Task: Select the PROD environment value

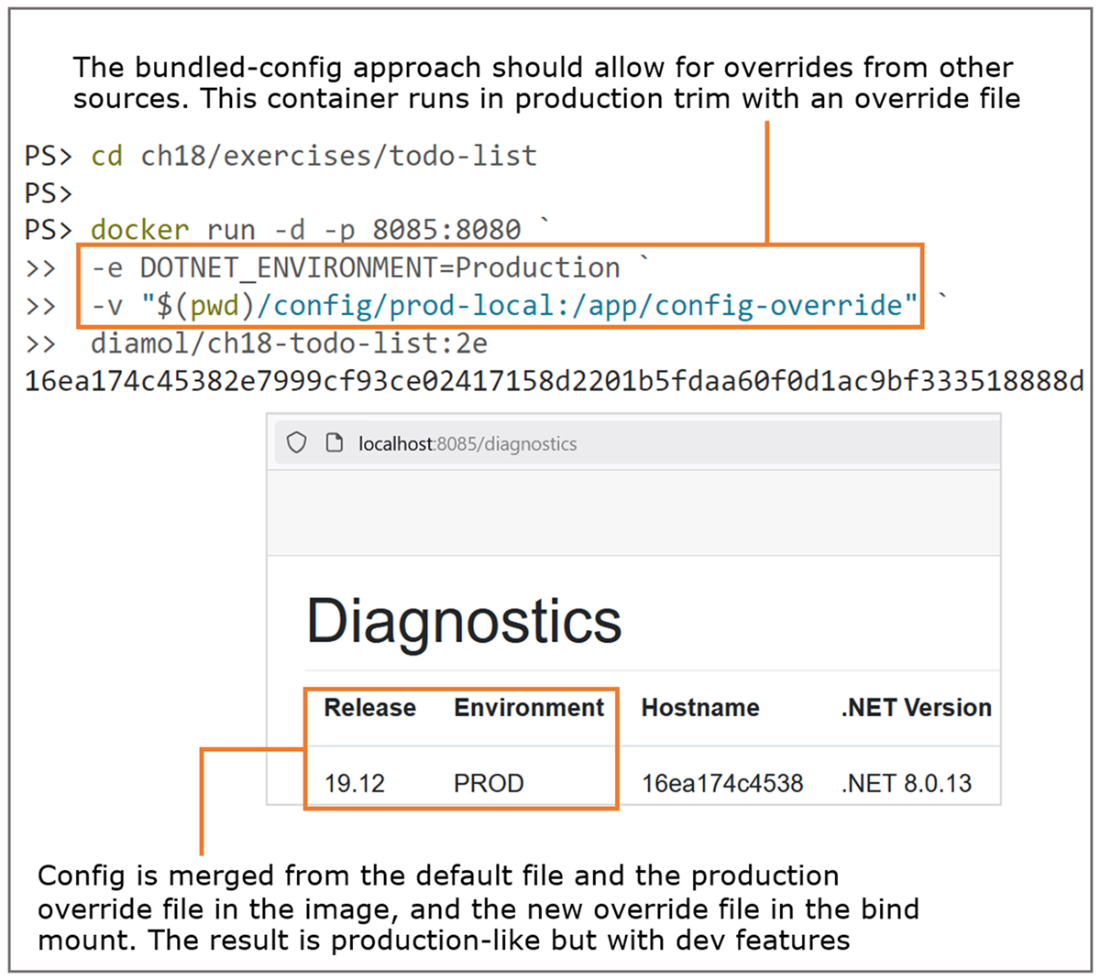Action: 489,783
